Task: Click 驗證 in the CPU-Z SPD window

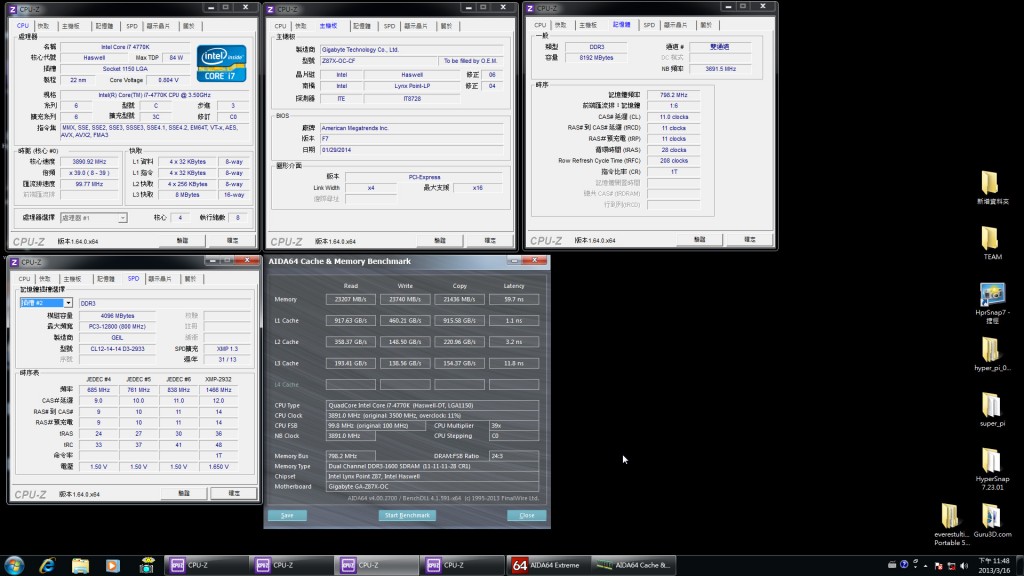Action: (x=184, y=493)
